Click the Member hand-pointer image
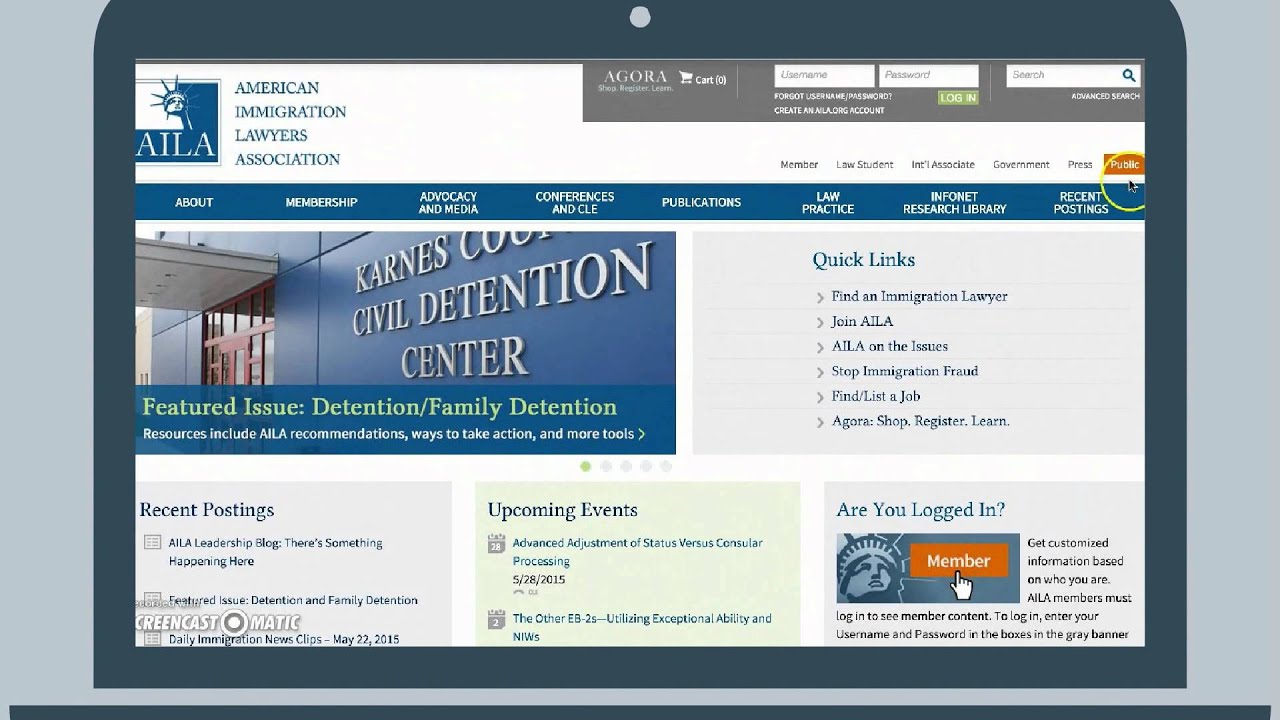Image resolution: width=1280 pixels, height=720 pixels. pyautogui.click(x=928, y=568)
